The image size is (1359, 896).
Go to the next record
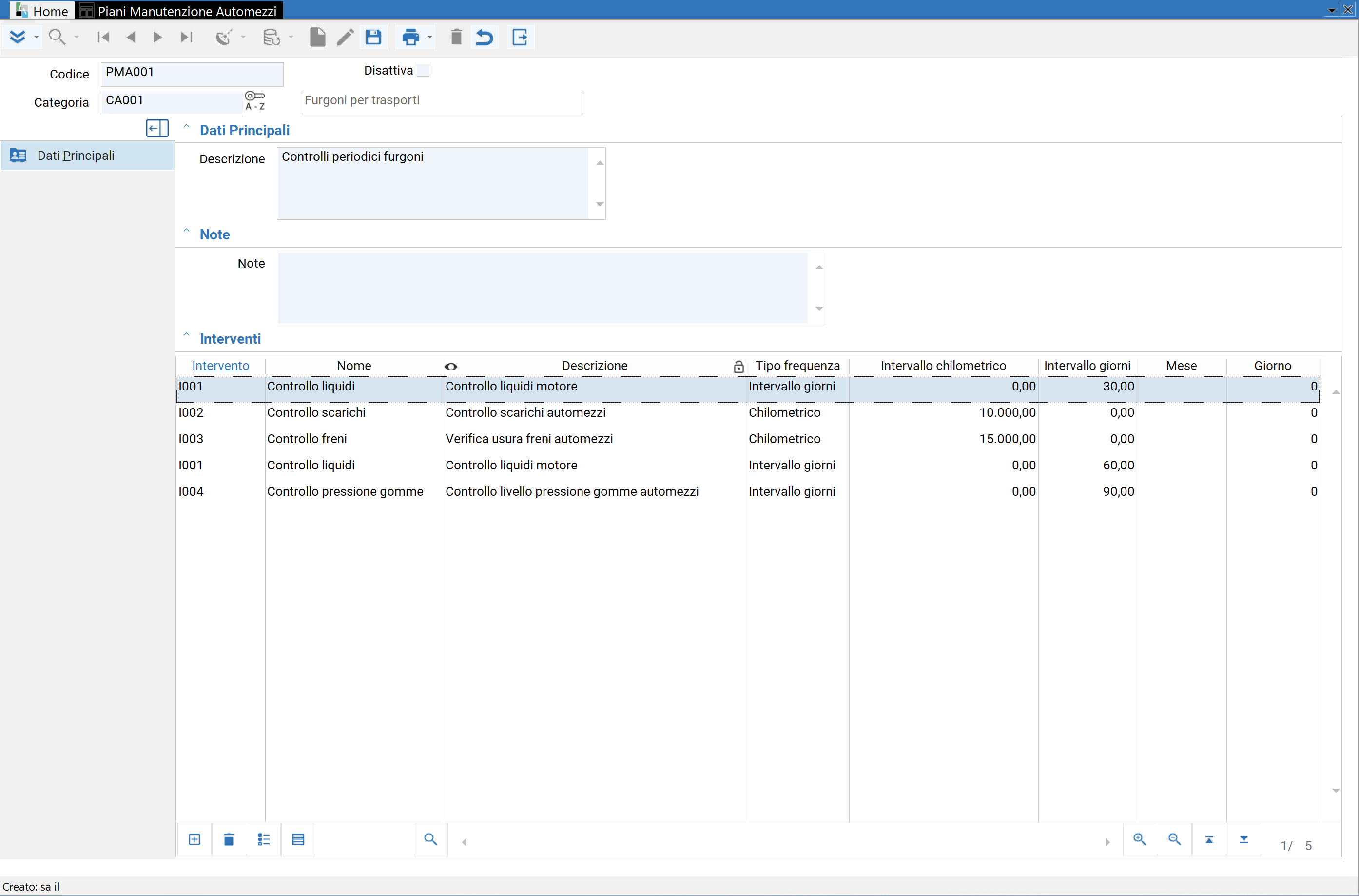(157, 37)
